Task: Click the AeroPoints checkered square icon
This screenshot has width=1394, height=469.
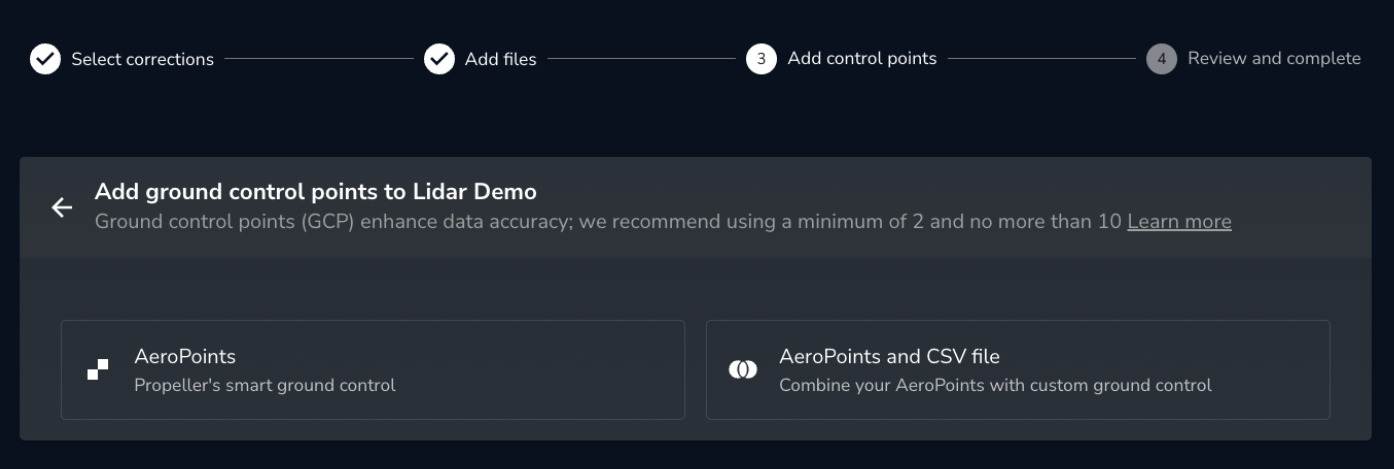Action: pyautogui.click(x=98, y=370)
